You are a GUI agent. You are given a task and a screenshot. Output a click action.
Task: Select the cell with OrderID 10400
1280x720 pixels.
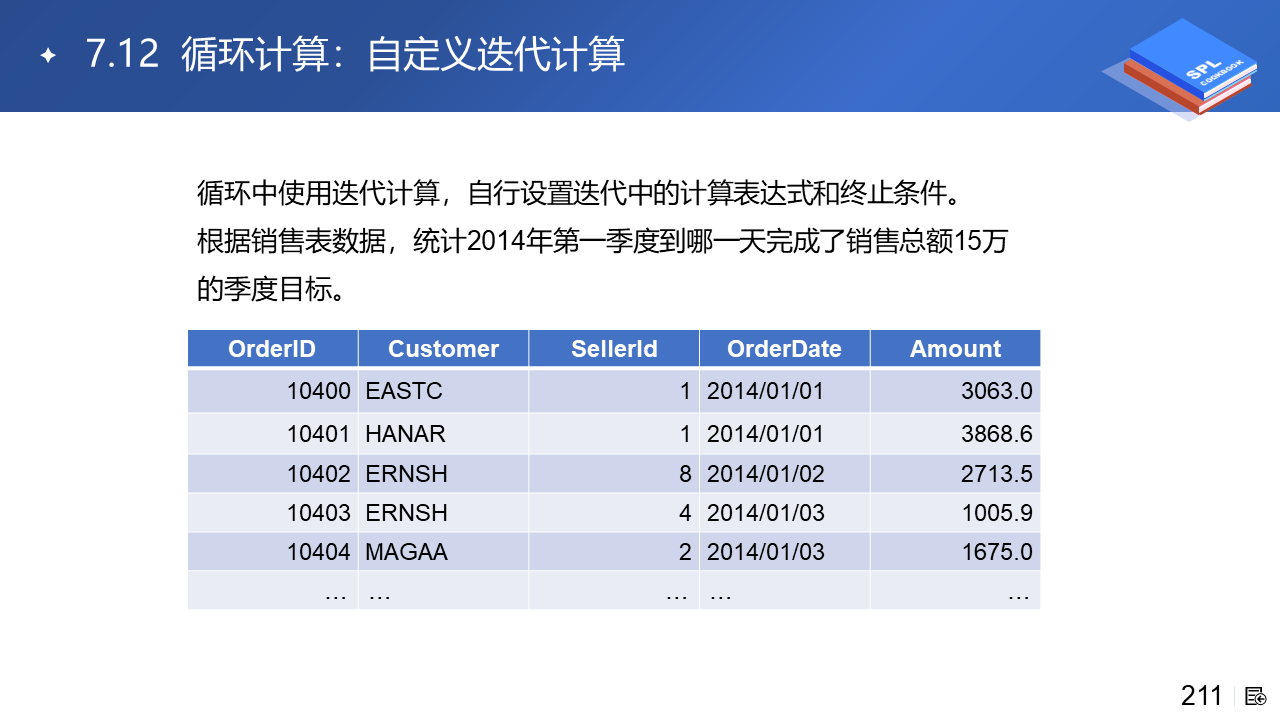tap(318, 391)
